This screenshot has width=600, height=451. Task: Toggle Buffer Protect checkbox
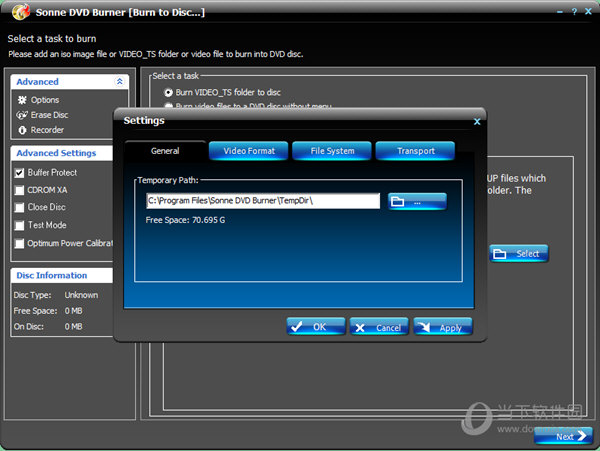pyautogui.click(x=19, y=173)
